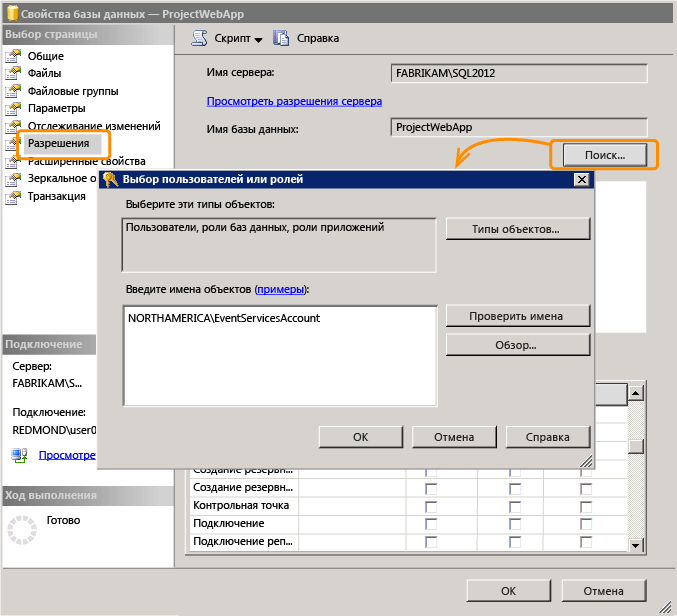Click the Обзор... button
The width and height of the screenshot is (677, 616).
[518, 345]
